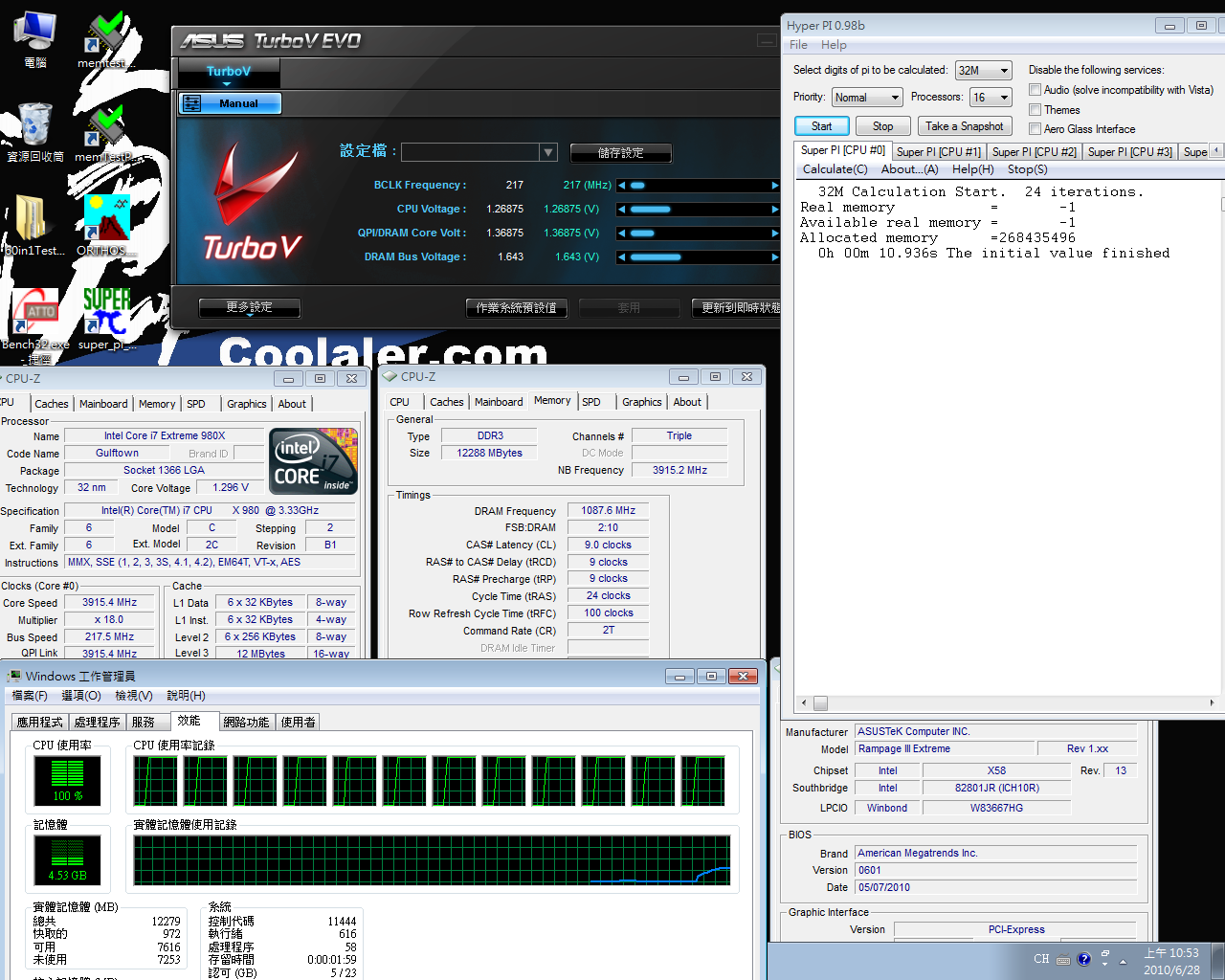Open the Stop(S) menu in Super PI
The image size is (1225, 980).
click(x=1027, y=169)
